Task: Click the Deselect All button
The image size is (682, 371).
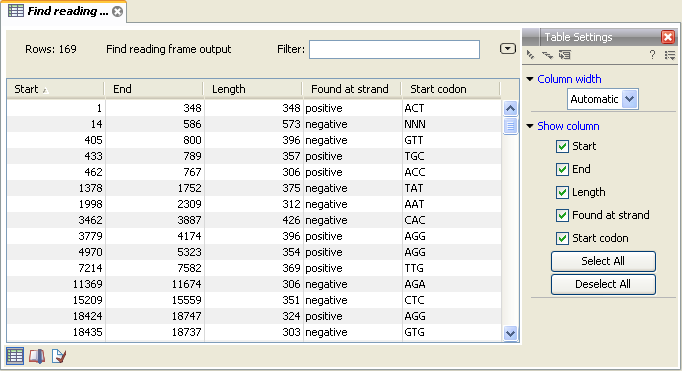Action: [603, 284]
